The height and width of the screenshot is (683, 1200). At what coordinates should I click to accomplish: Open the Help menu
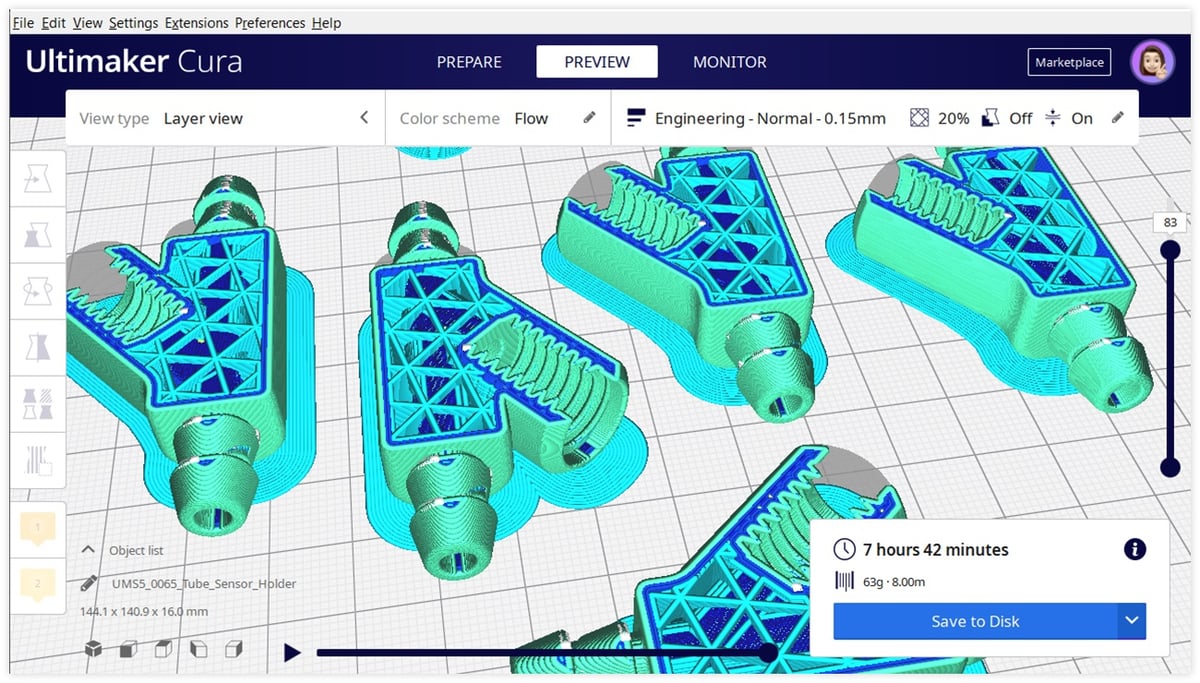[326, 22]
